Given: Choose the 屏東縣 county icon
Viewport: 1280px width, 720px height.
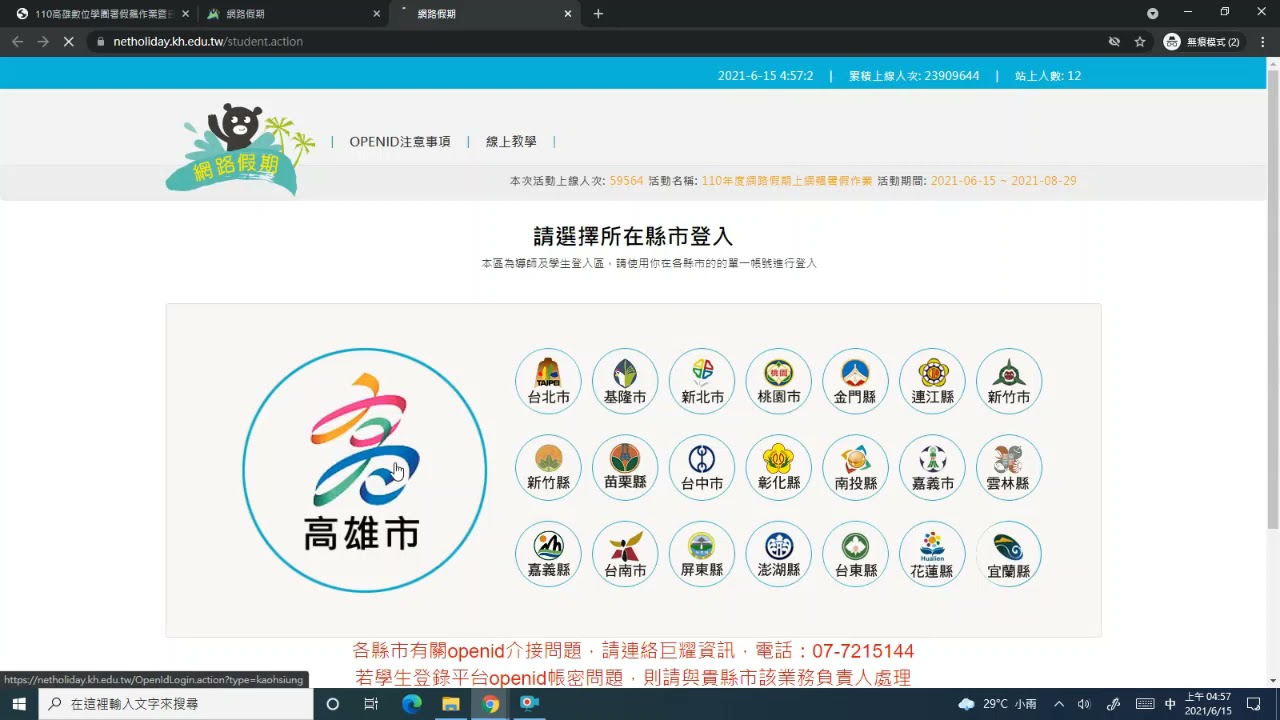Looking at the screenshot, I should point(702,554).
